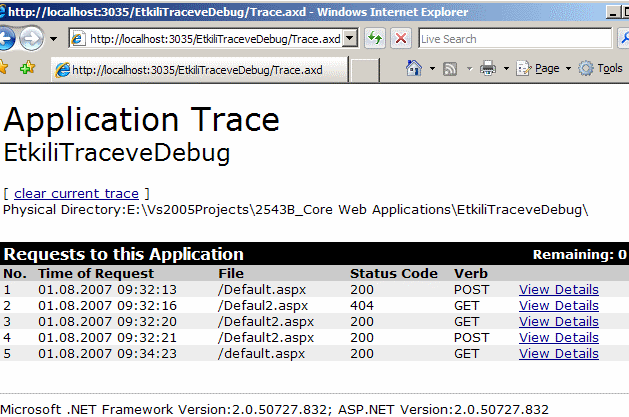Click the Stop loading red X icon
The image size is (629, 417).
point(400,39)
